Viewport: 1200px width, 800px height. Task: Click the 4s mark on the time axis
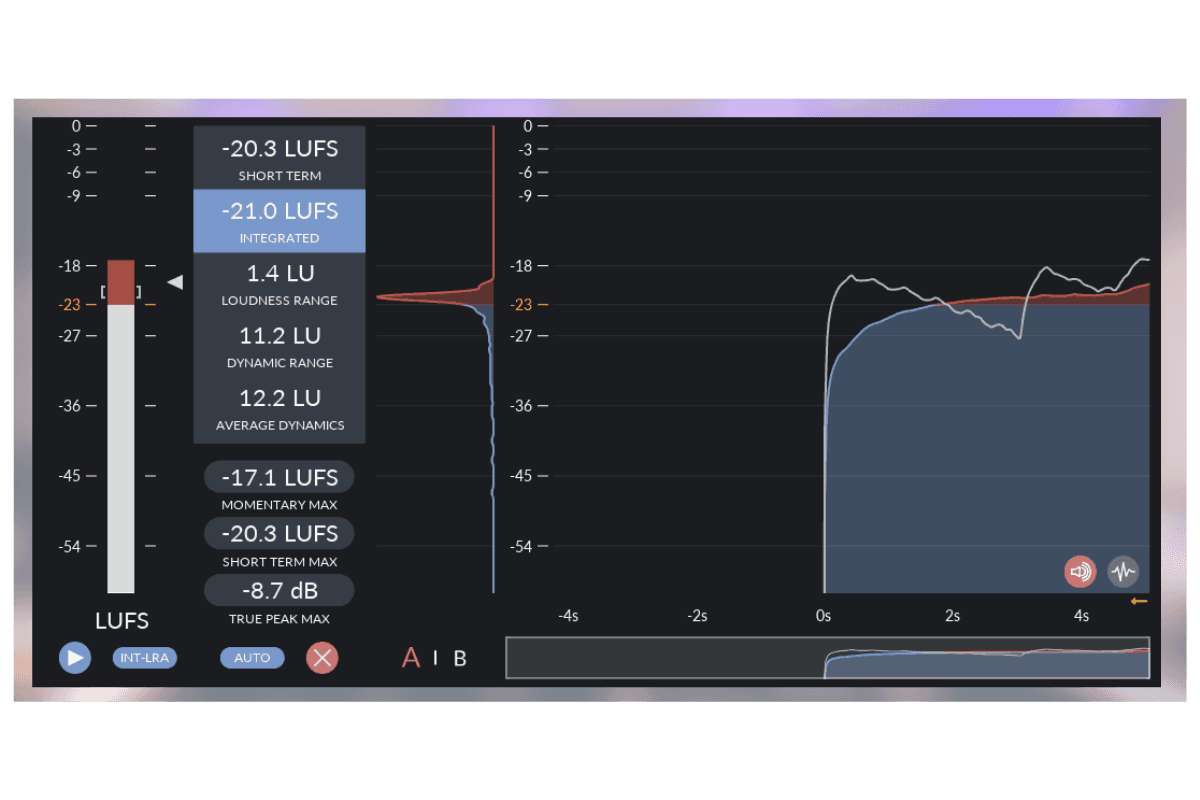coord(1081,616)
